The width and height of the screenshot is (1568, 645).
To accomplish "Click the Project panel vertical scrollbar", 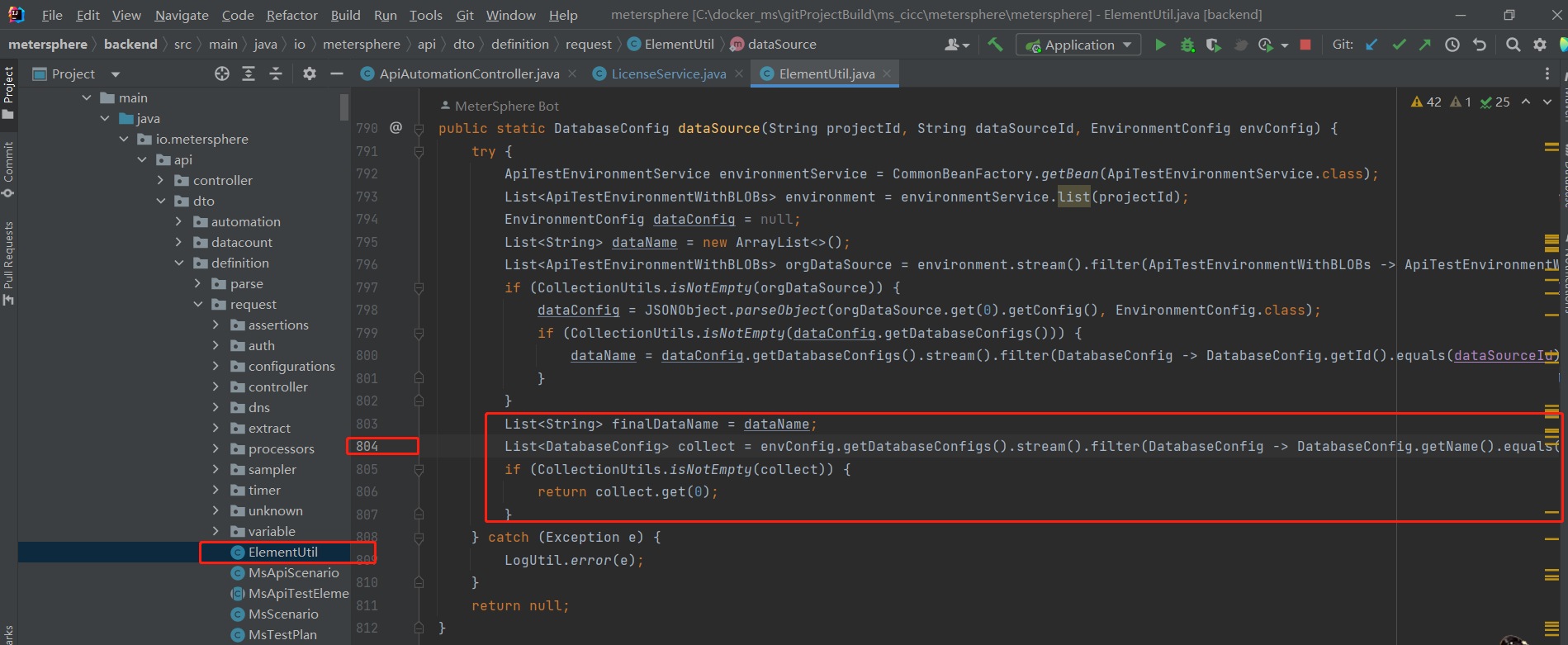I will point(344,107).
